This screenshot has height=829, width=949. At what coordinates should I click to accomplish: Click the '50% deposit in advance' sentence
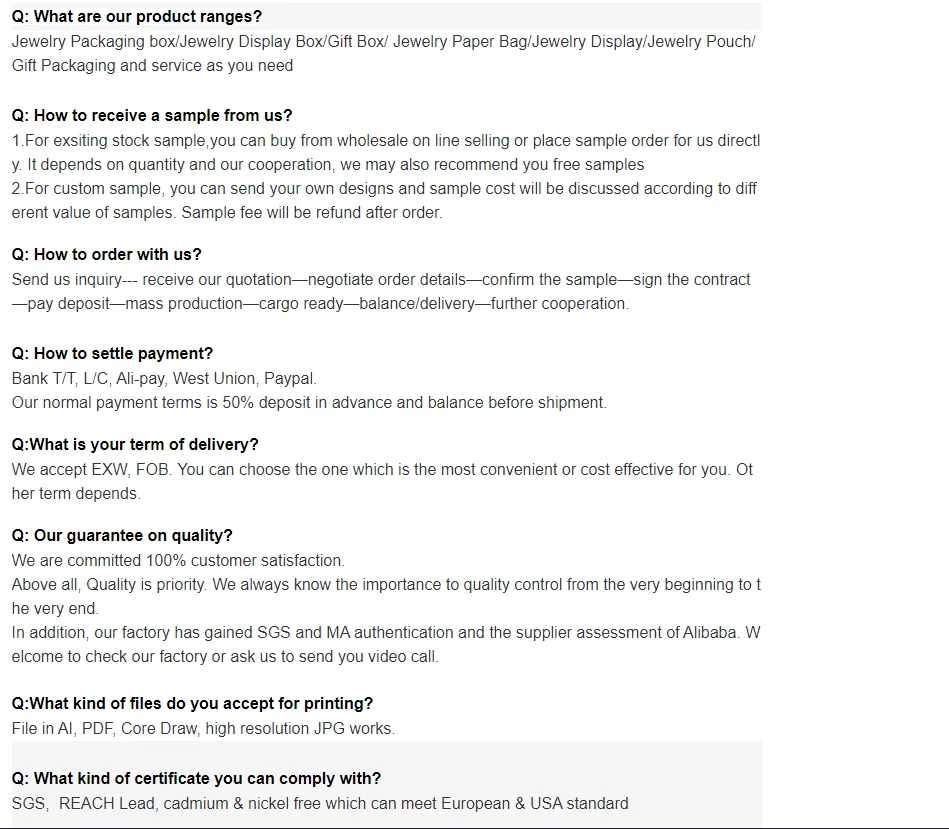coord(309,403)
